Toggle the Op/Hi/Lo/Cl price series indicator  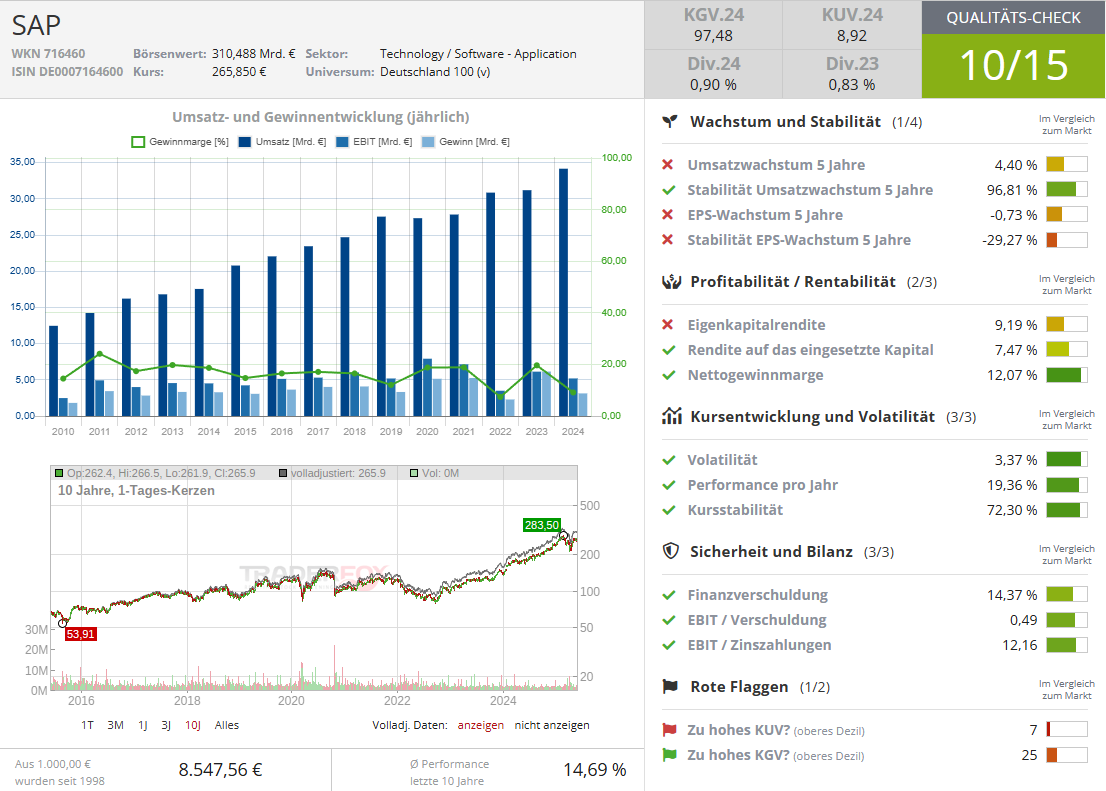(155, 473)
